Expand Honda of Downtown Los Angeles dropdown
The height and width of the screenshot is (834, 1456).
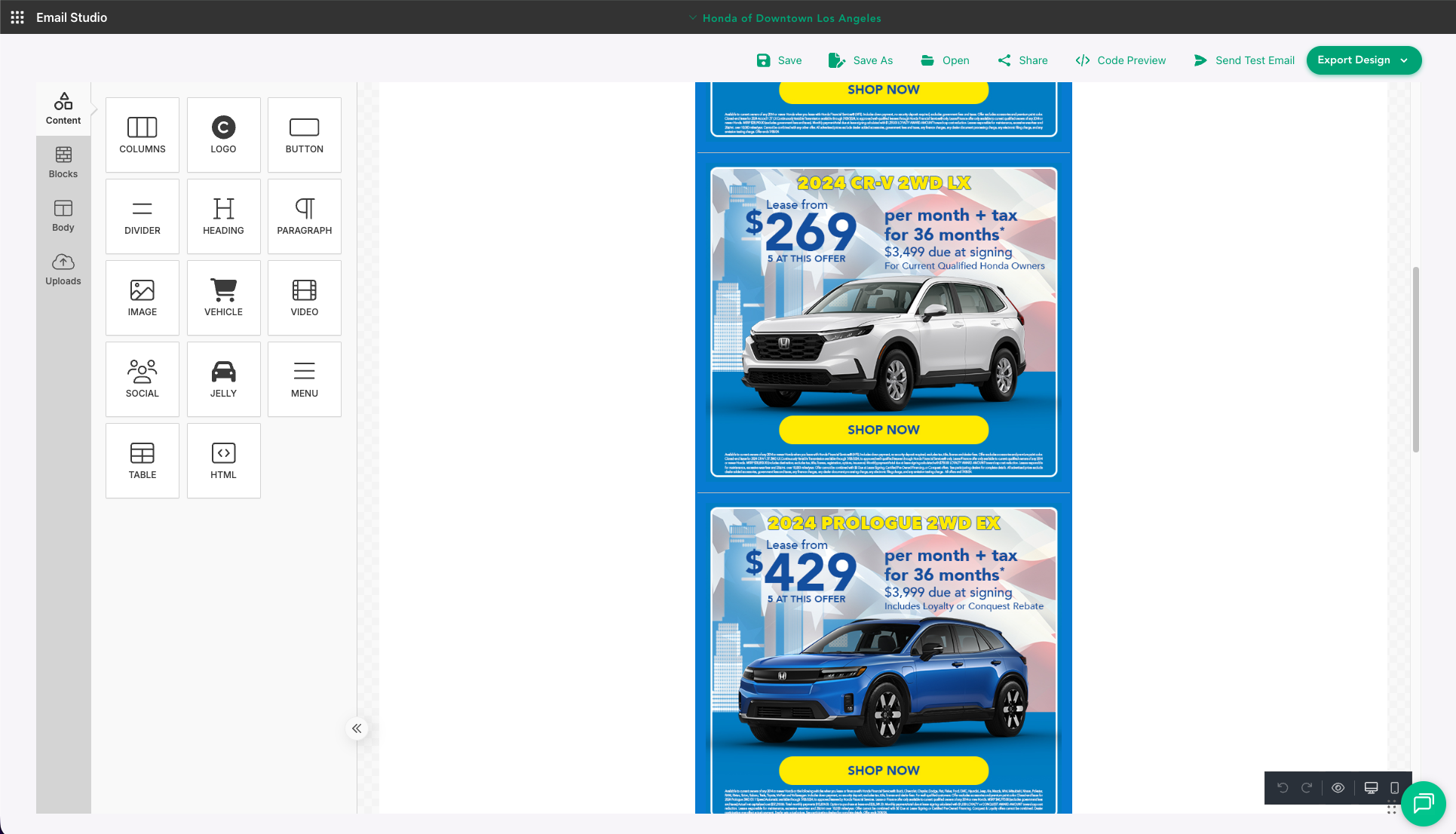click(785, 18)
